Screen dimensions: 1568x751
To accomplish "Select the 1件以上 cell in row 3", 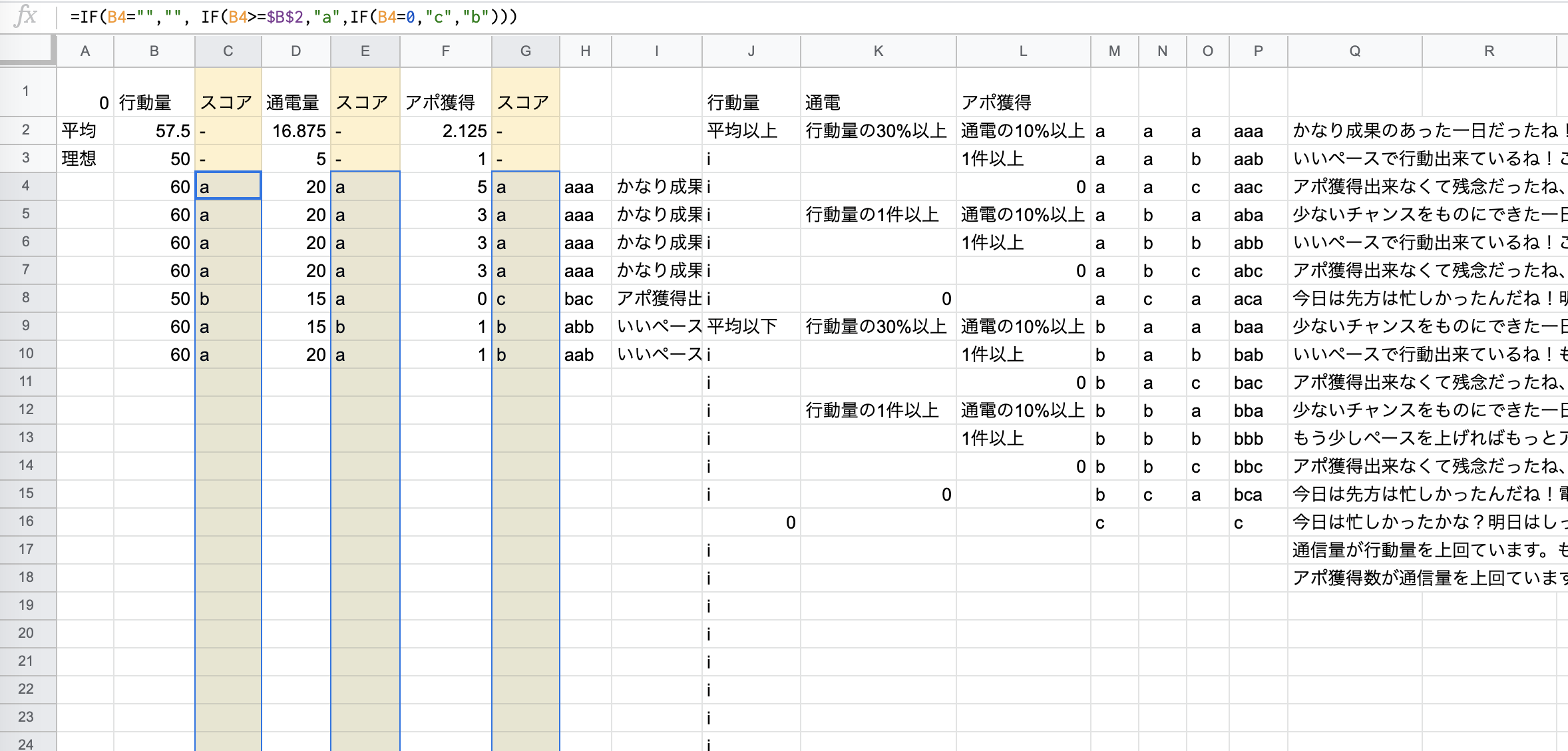I will point(1023,158).
